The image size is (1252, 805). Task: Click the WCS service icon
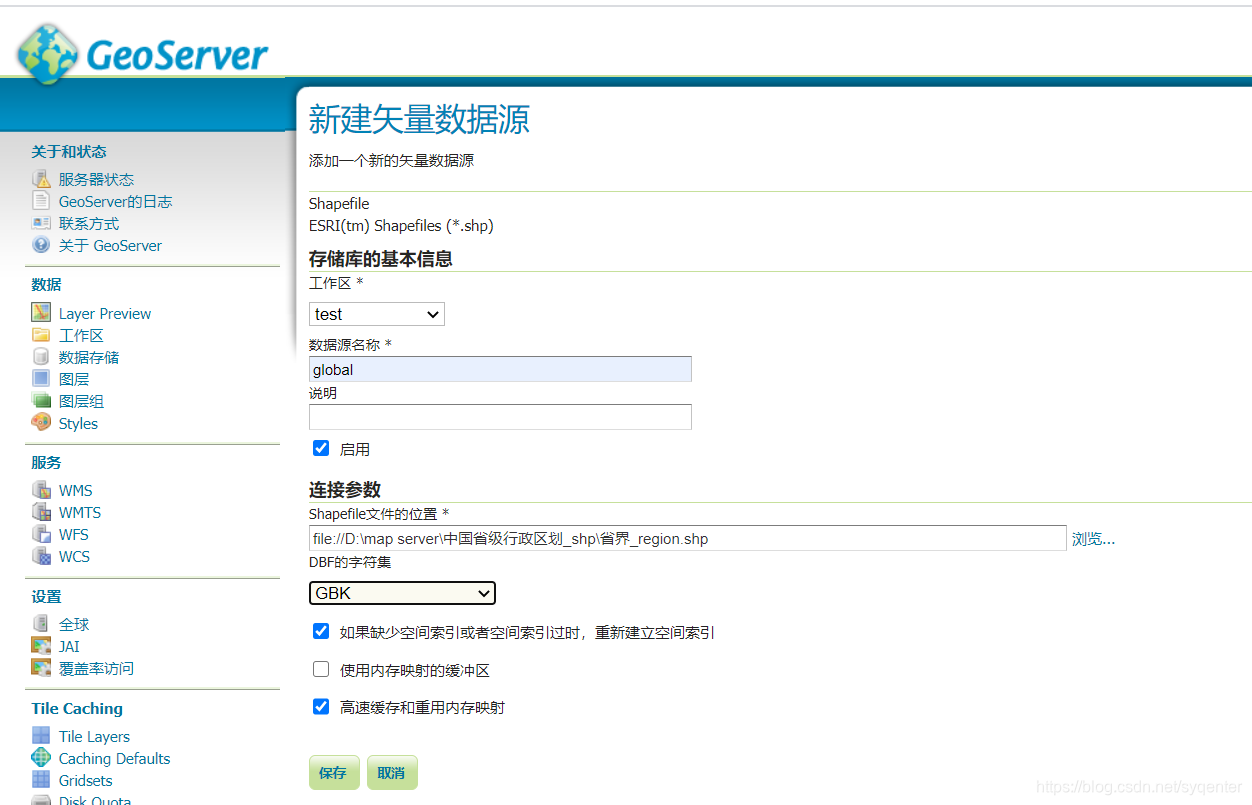pos(41,556)
